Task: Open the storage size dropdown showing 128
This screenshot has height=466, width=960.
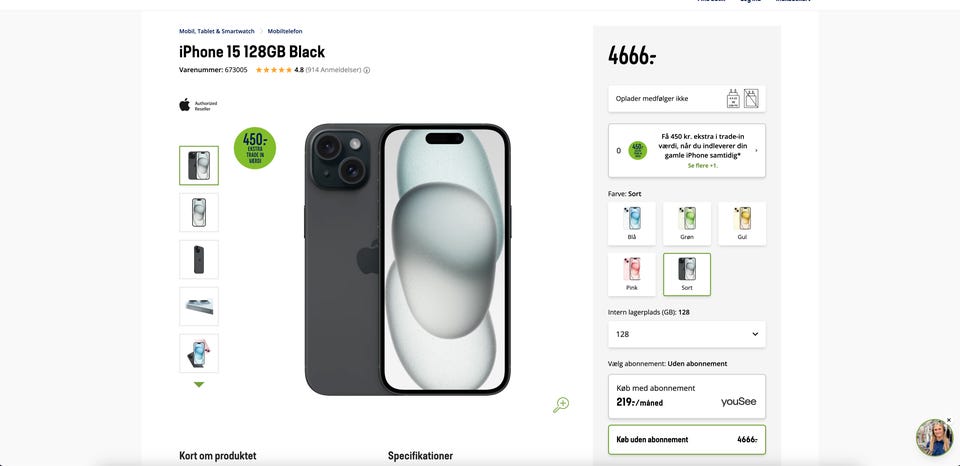Action: point(687,334)
